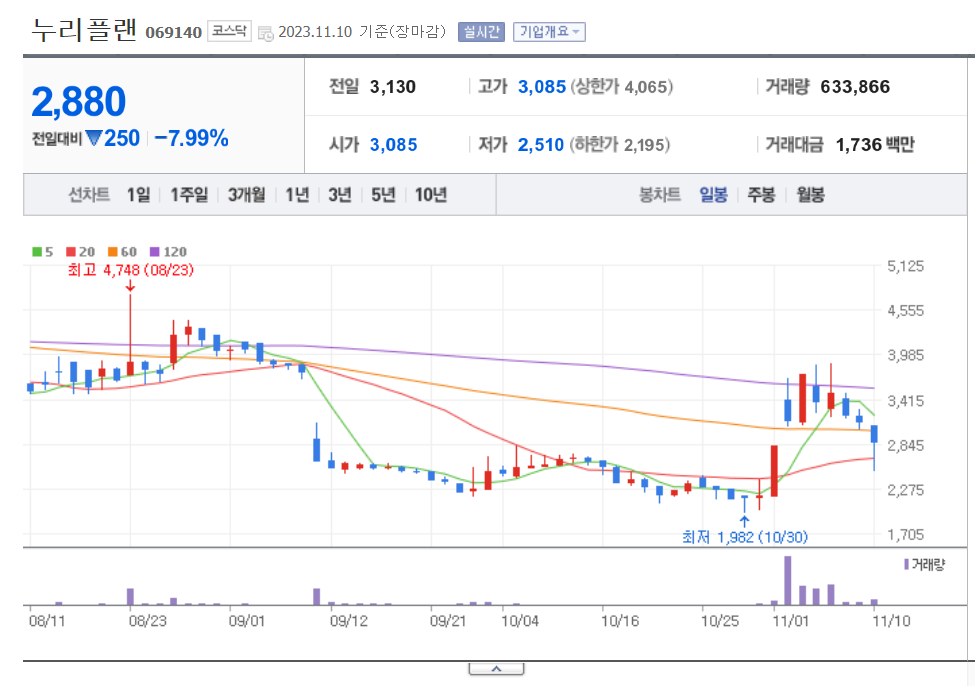Click the tallest volume bar near 11/01
This screenshot has height=686, width=975.
788,580
